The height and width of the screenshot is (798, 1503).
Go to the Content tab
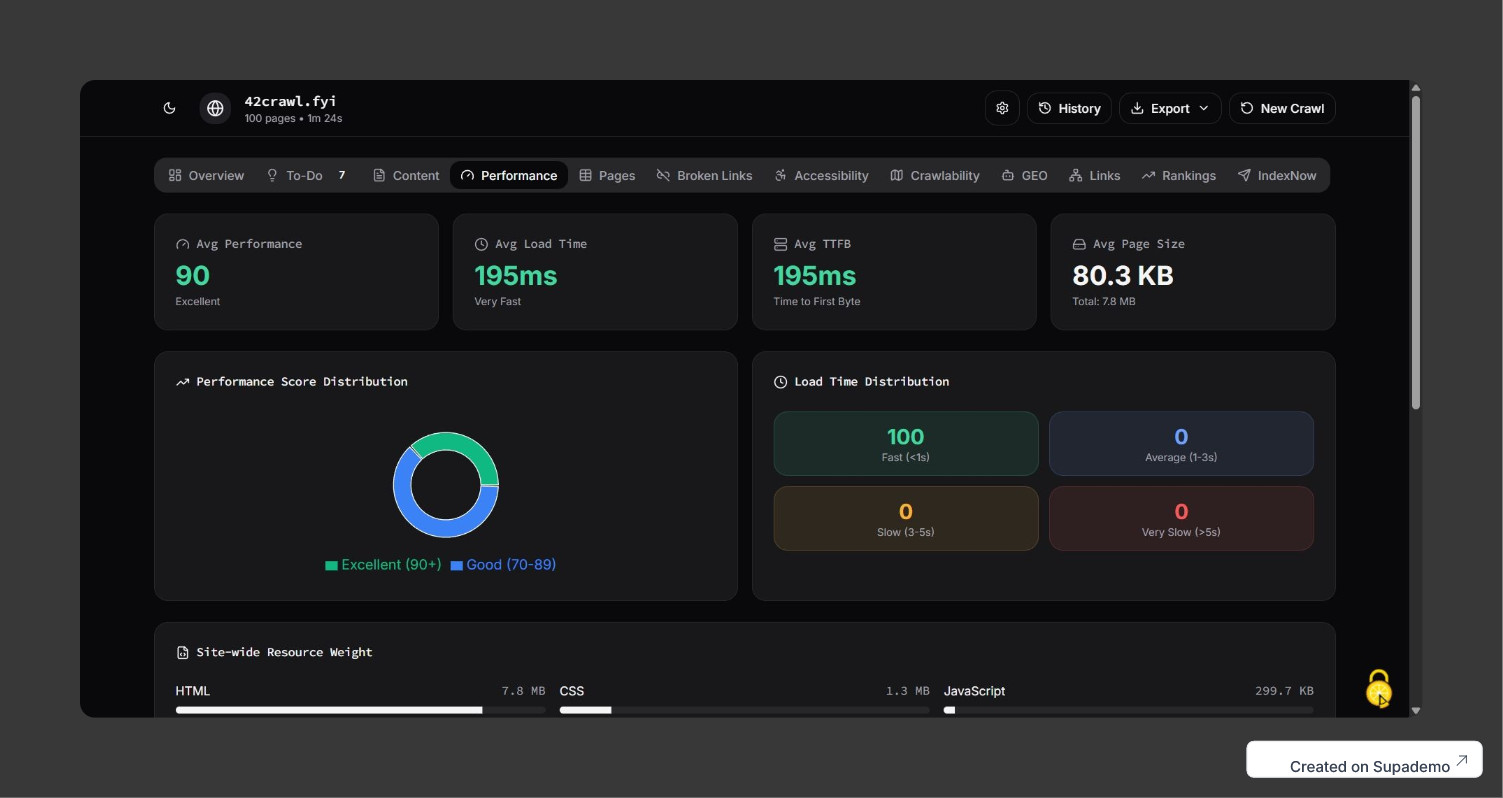pyautogui.click(x=406, y=175)
